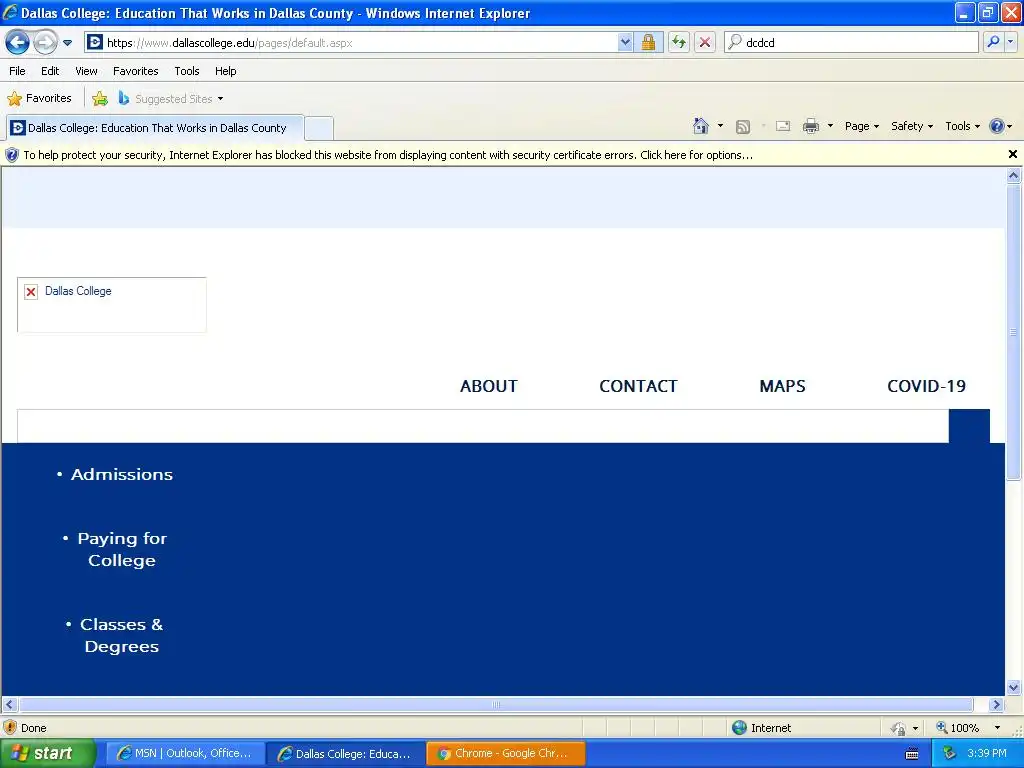The height and width of the screenshot is (768, 1024).
Task: Open the Help menu
Action: (225, 71)
